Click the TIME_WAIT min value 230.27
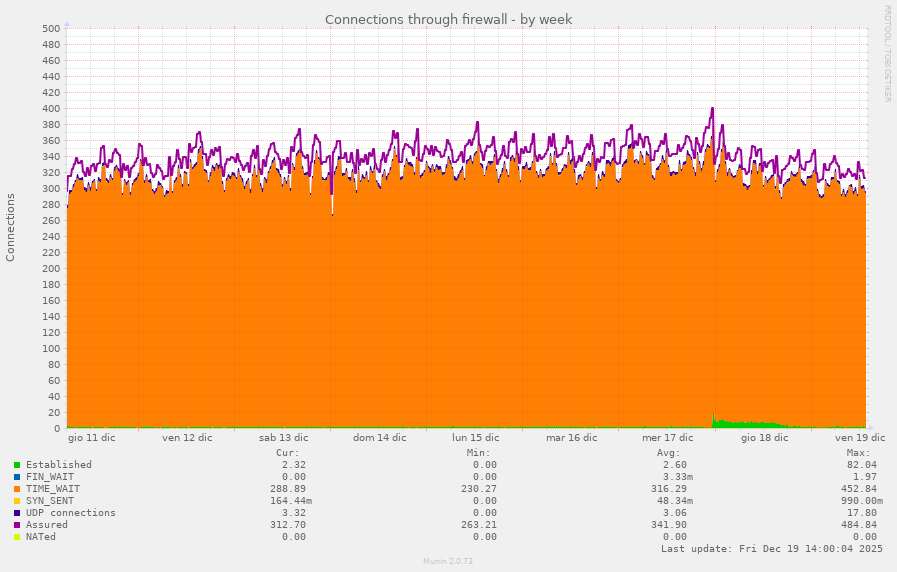The image size is (897, 572). tap(479, 488)
